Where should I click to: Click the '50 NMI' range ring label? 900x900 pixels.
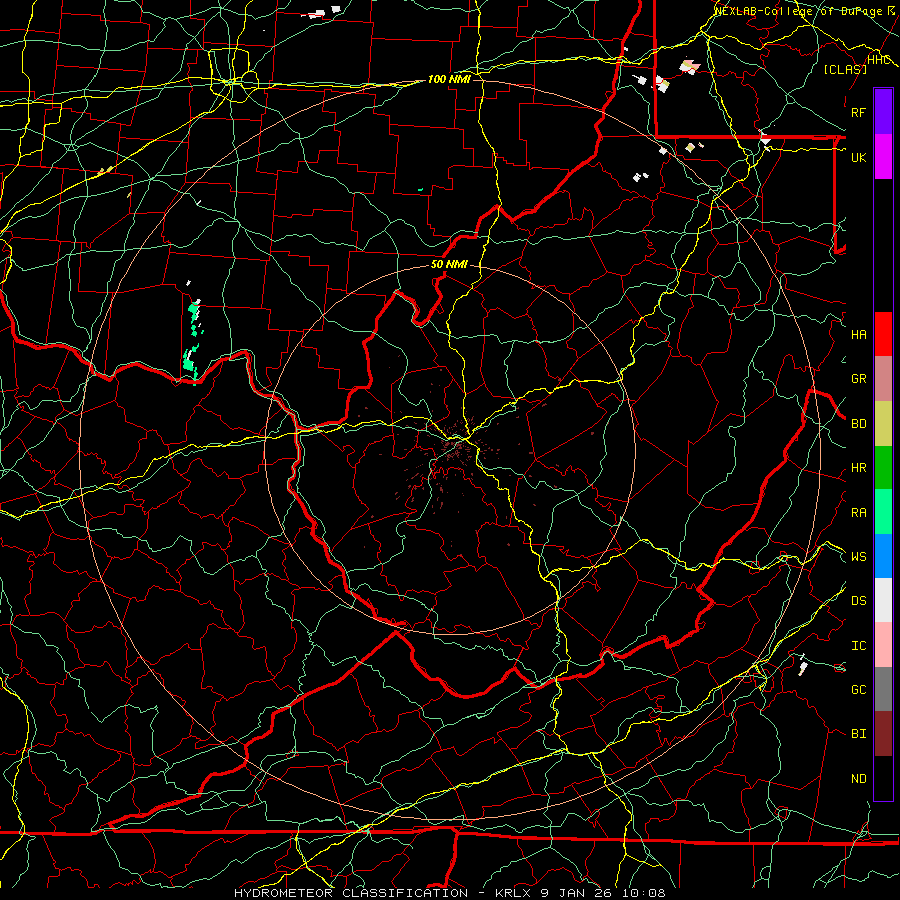point(449,264)
